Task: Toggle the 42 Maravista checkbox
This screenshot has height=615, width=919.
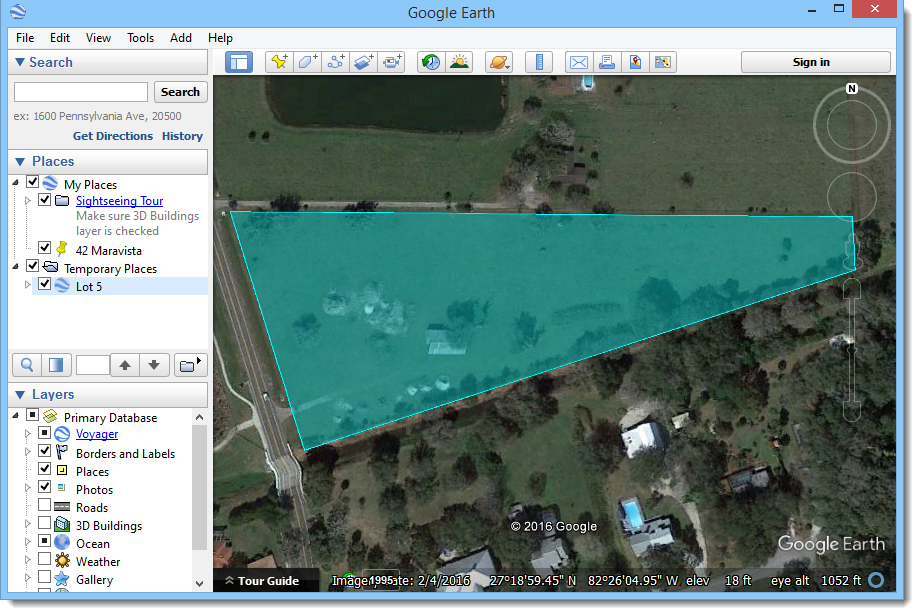Action: point(45,247)
